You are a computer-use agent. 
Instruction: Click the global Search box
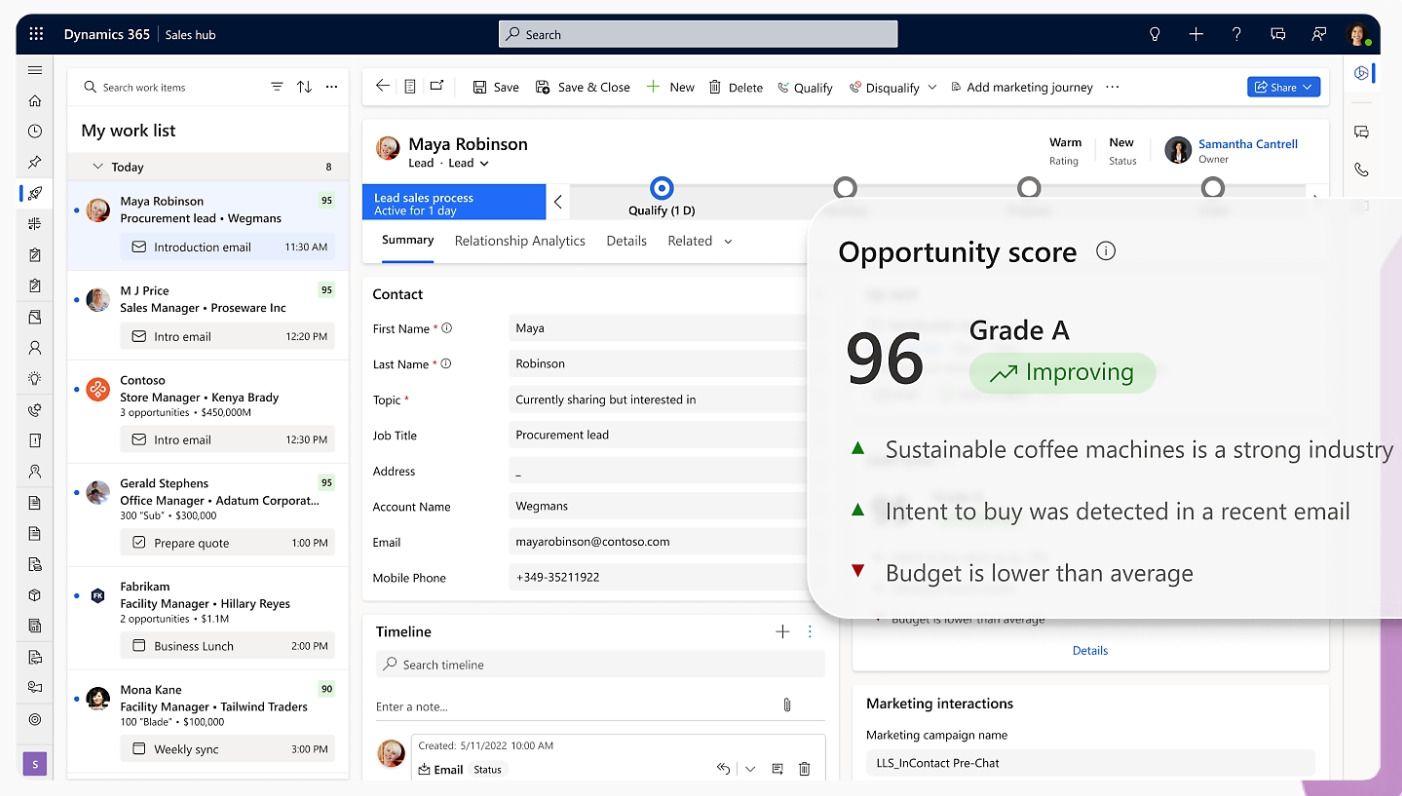click(x=698, y=34)
